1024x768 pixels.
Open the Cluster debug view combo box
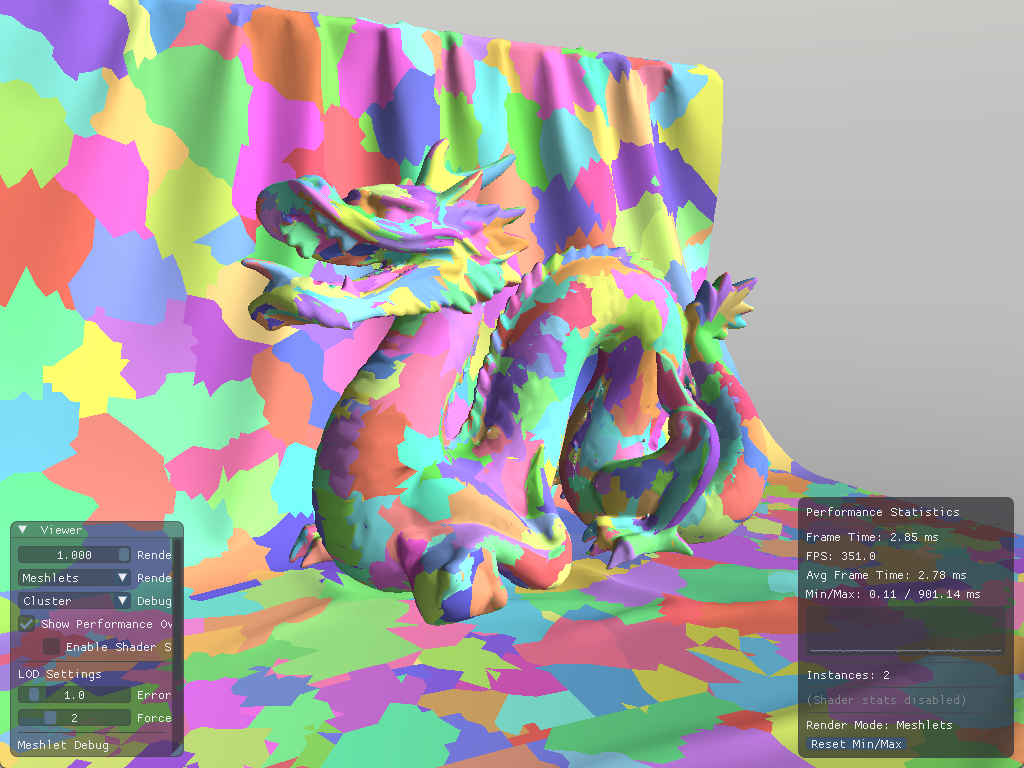click(65, 600)
